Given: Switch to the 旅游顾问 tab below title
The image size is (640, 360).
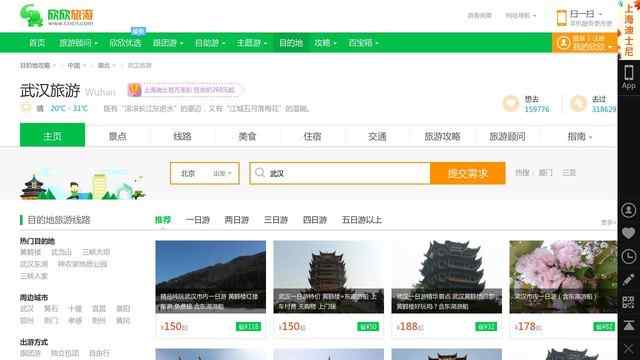Looking at the screenshot, I should click(507, 136).
